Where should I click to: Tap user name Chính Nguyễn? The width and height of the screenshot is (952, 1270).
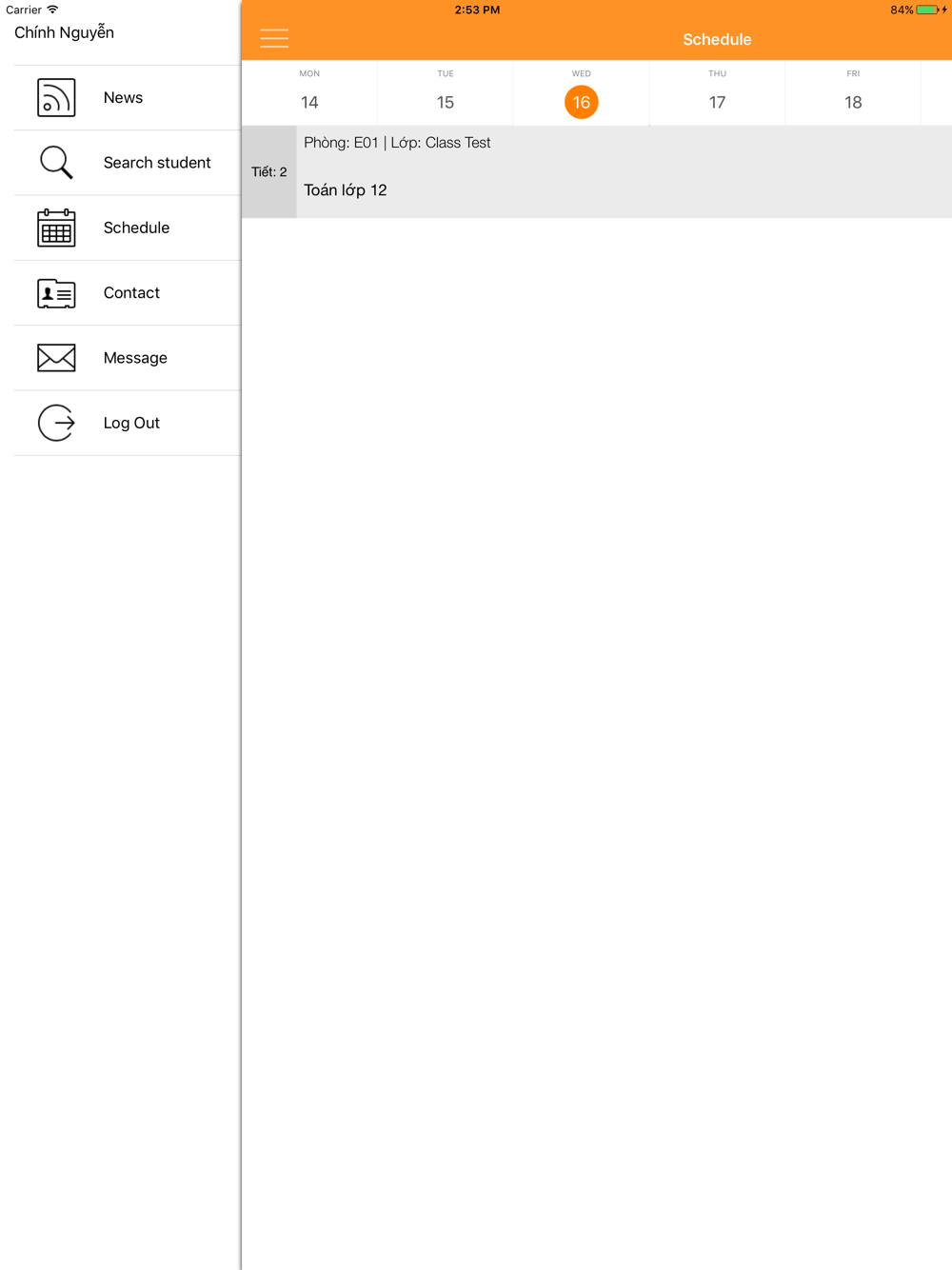coord(64,32)
